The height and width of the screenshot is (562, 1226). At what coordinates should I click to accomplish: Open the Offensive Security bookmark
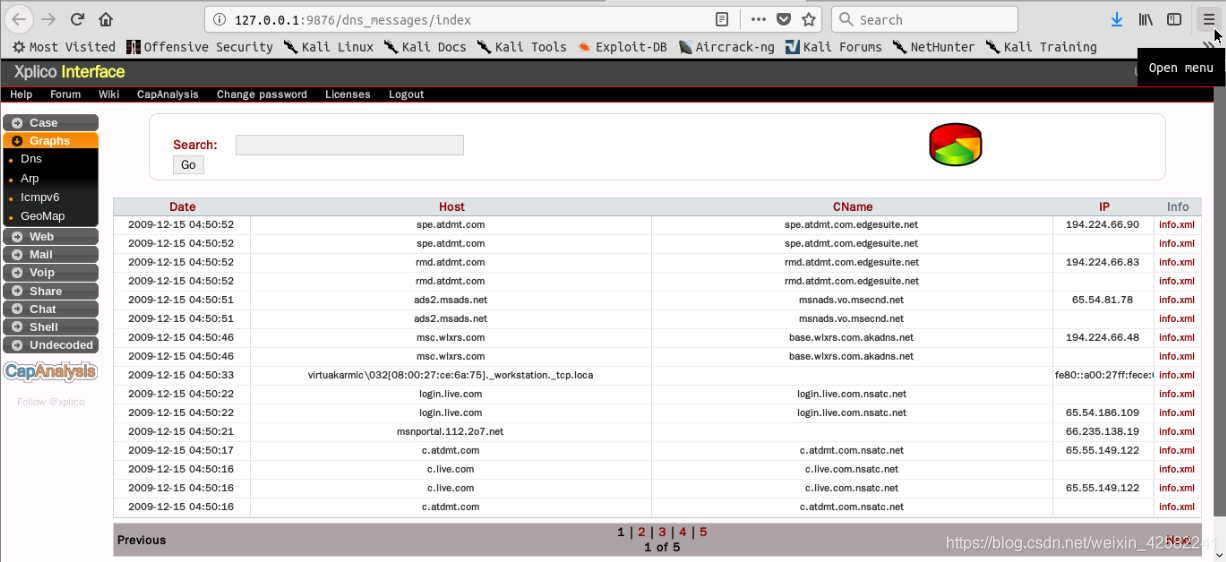click(199, 47)
